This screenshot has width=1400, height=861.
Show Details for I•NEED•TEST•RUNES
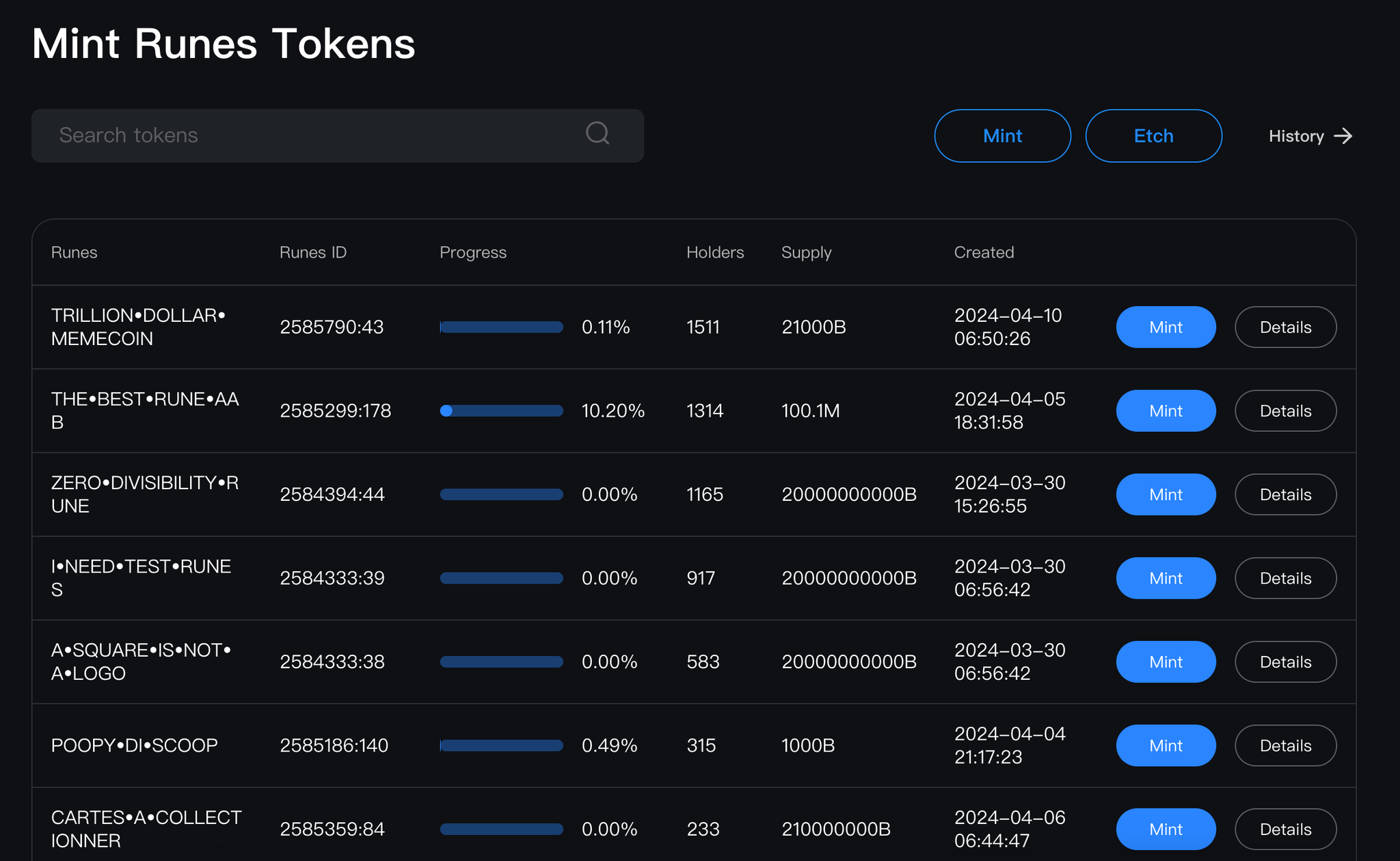pyautogui.click(x=1285, y=578)
